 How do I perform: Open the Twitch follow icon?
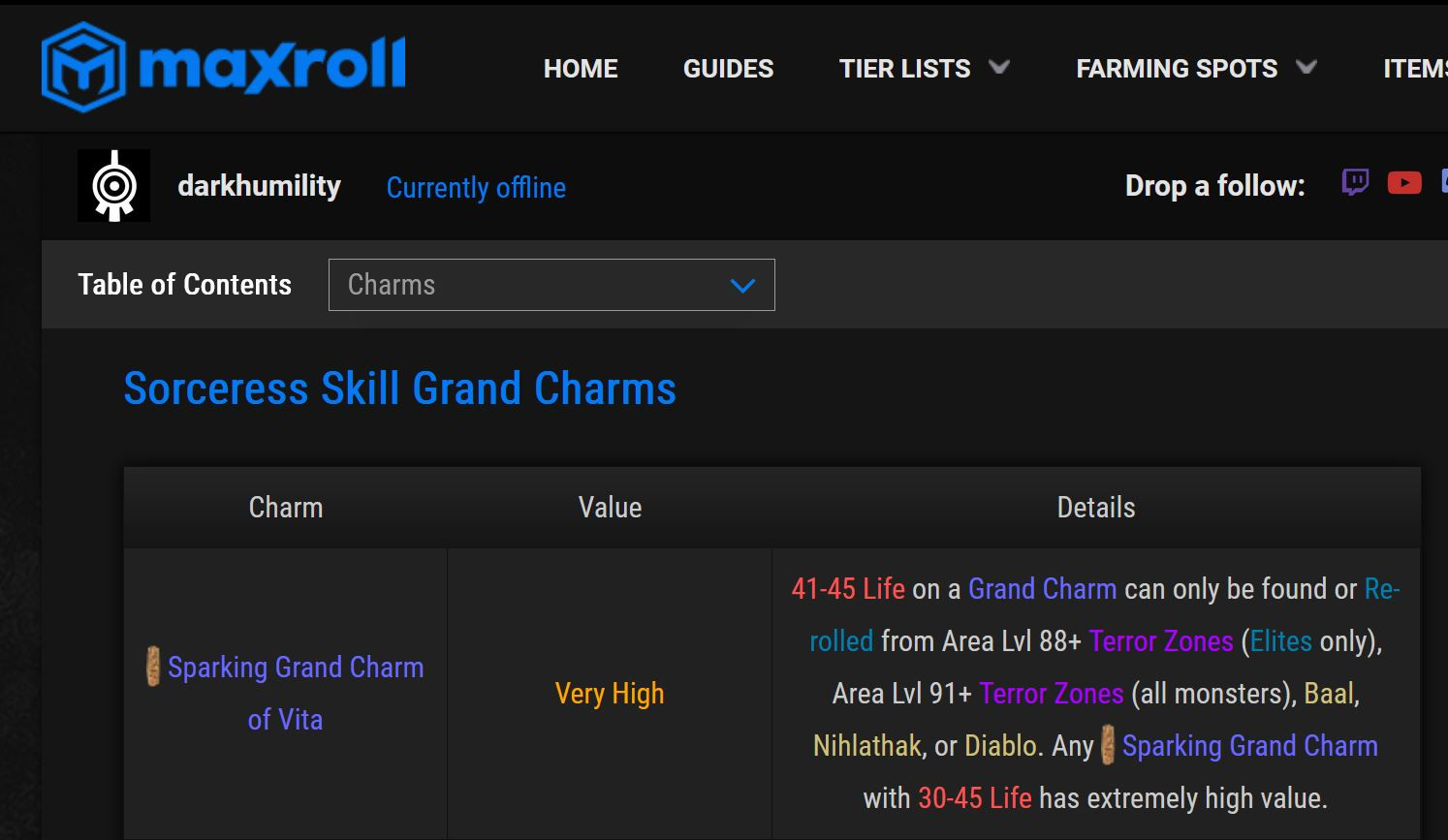pos(1355,182)
